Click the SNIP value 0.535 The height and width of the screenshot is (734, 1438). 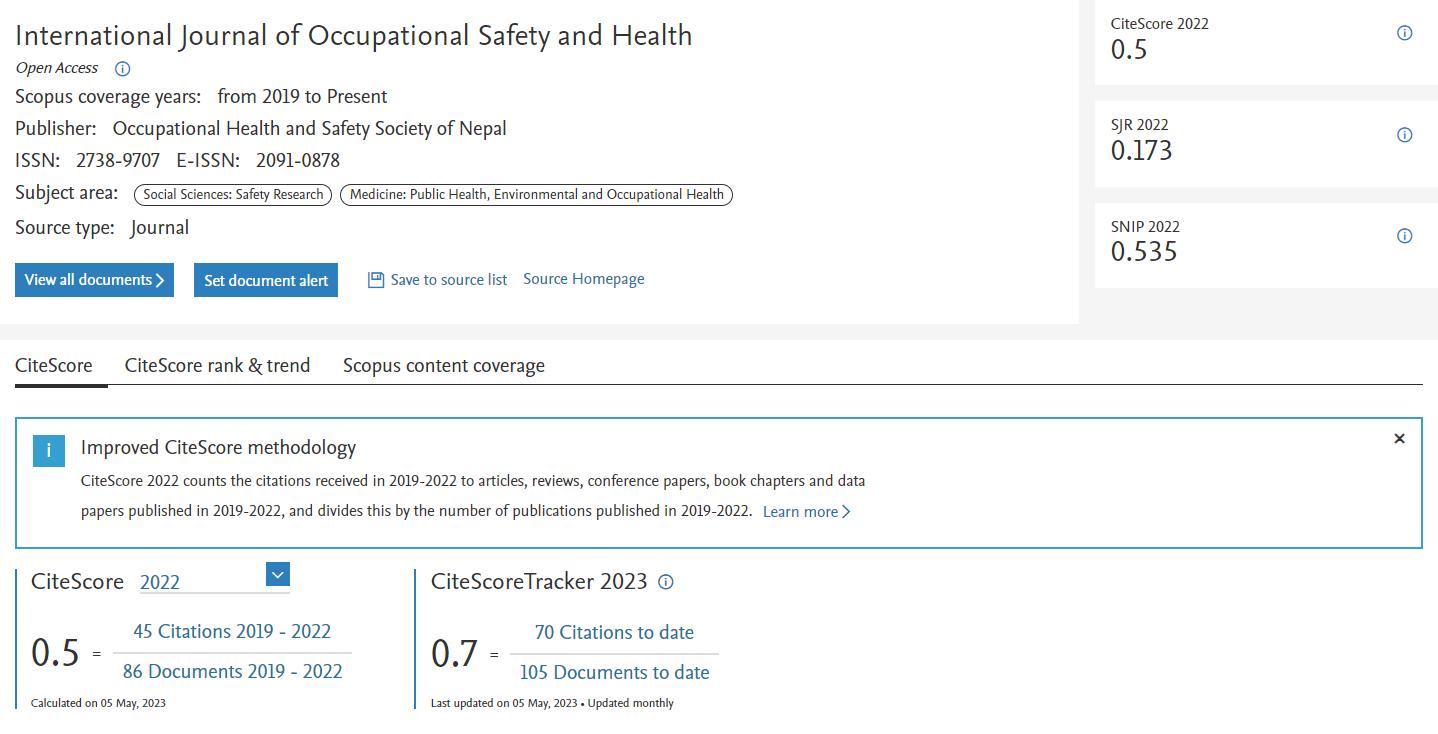1144,252
